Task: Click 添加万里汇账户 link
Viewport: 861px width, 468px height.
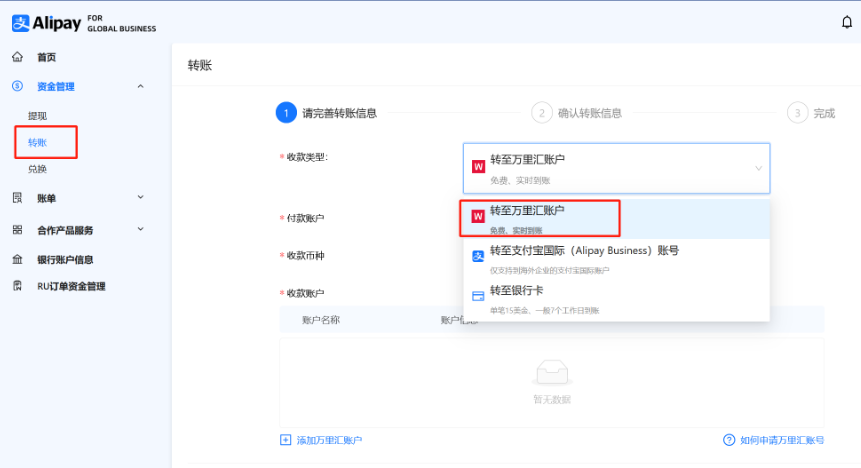Action: [x=329, y=440]
